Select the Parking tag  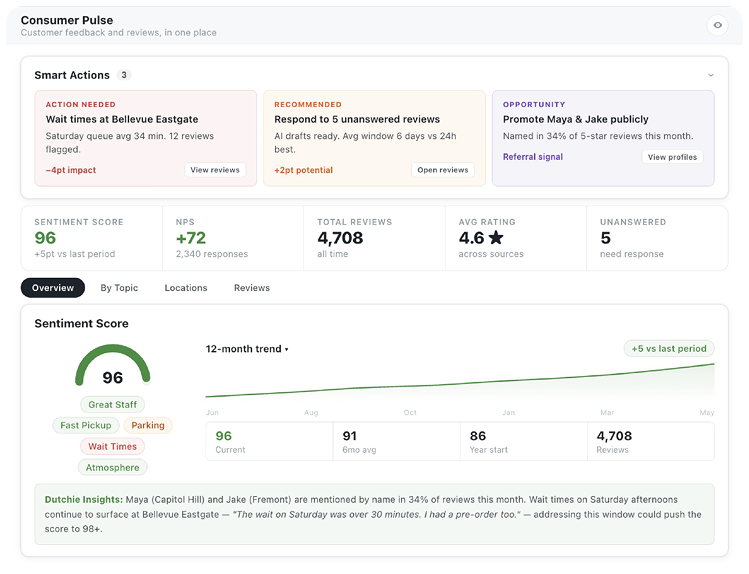[x=148, y=425]
